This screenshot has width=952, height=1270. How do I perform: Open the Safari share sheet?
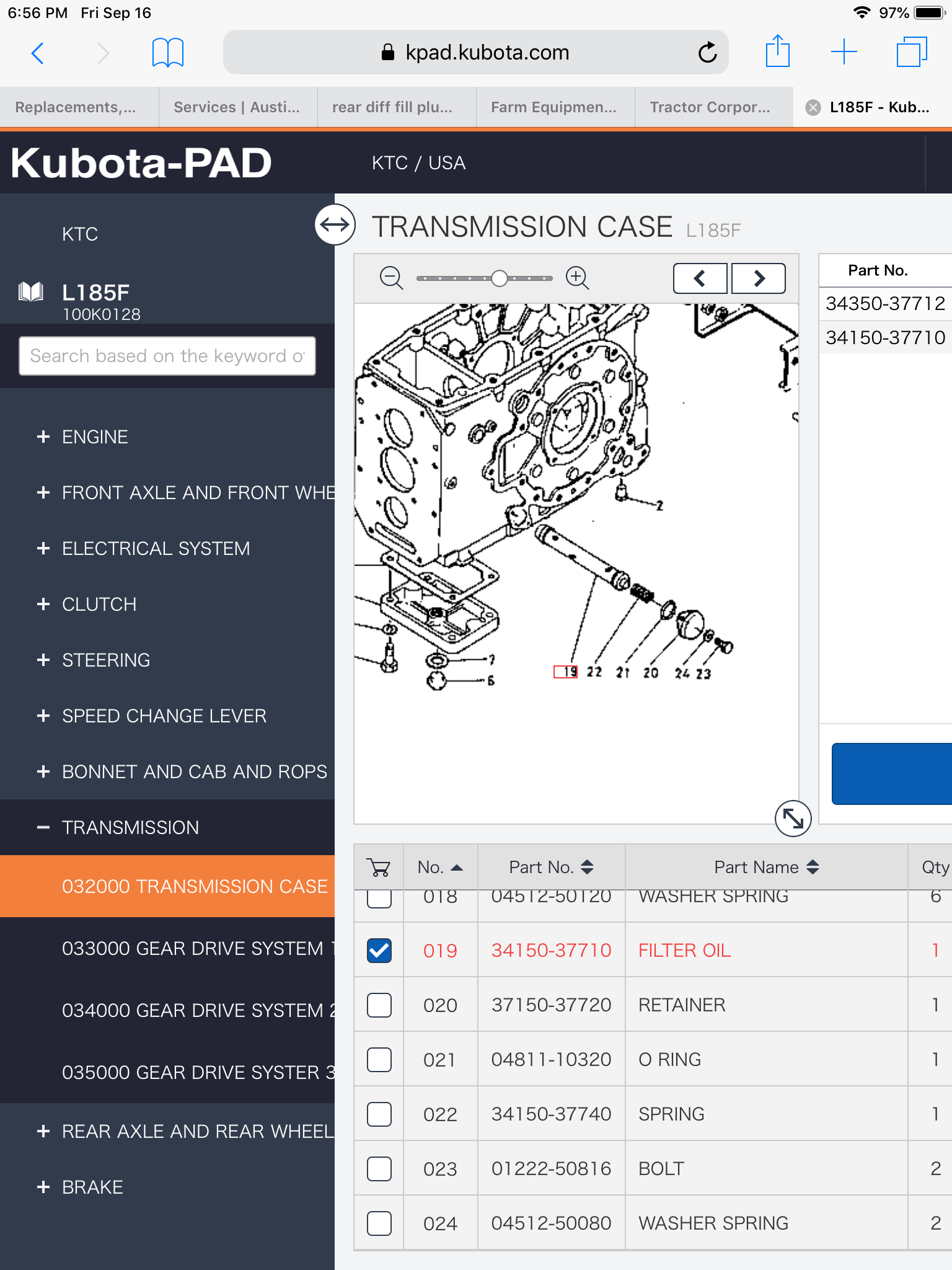[x=777, y=51]
